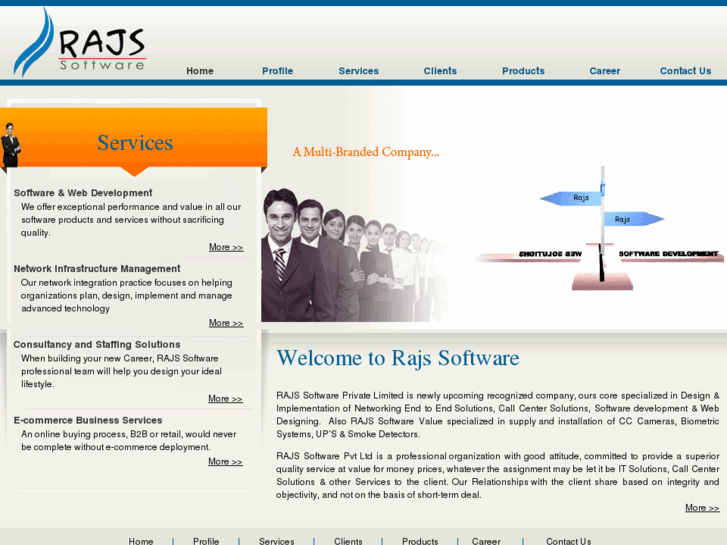Click Products in the footer navigation
The height and width of the screenshot is (545, 727).
(x=420, y=541)
